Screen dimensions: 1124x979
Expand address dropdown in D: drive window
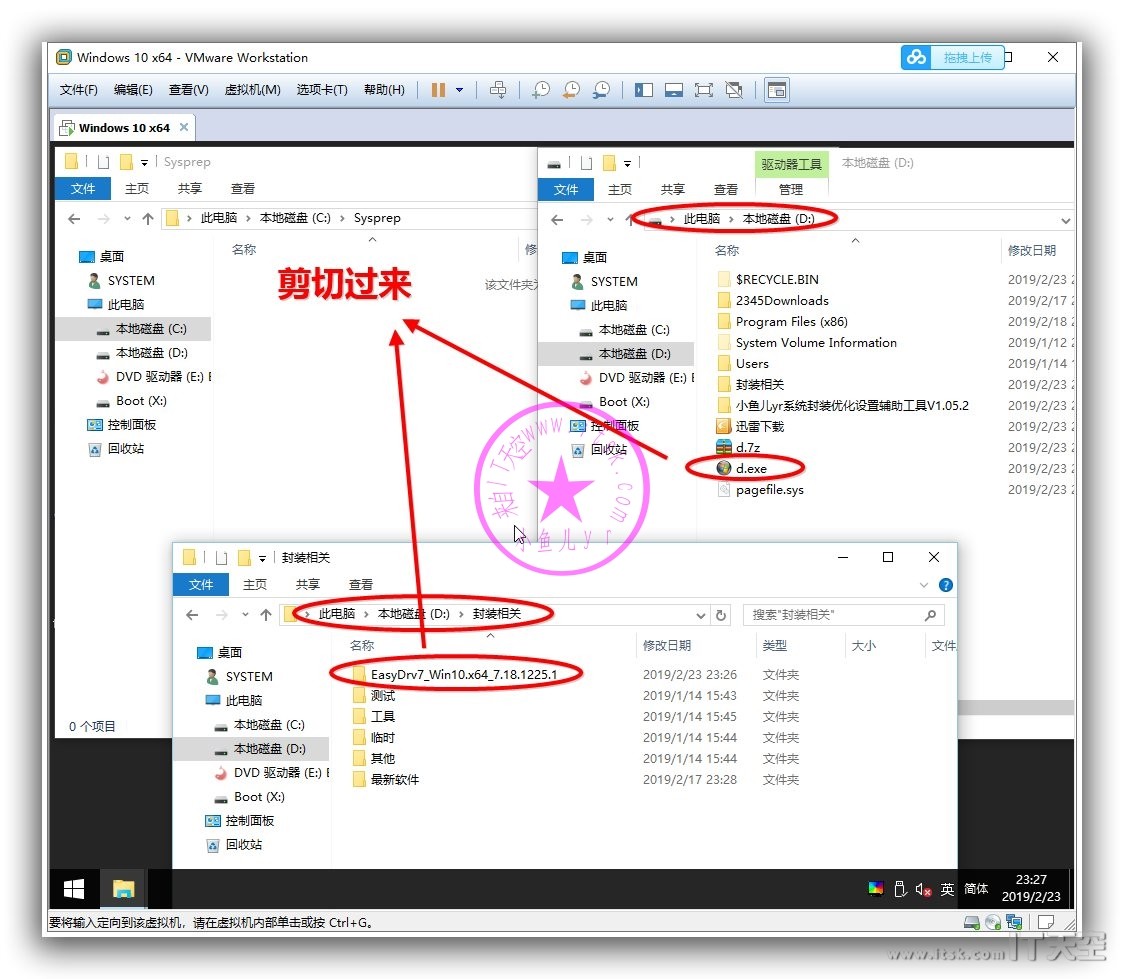point(1065,220)
